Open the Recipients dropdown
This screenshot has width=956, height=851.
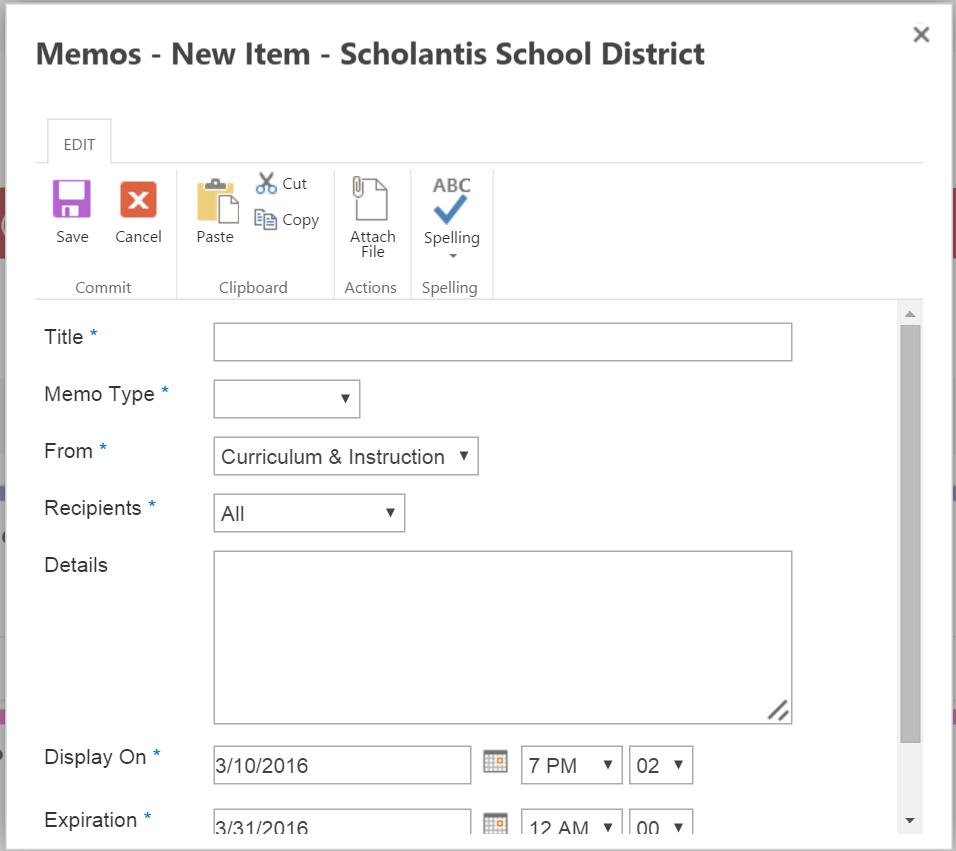[x=309, y=513]
